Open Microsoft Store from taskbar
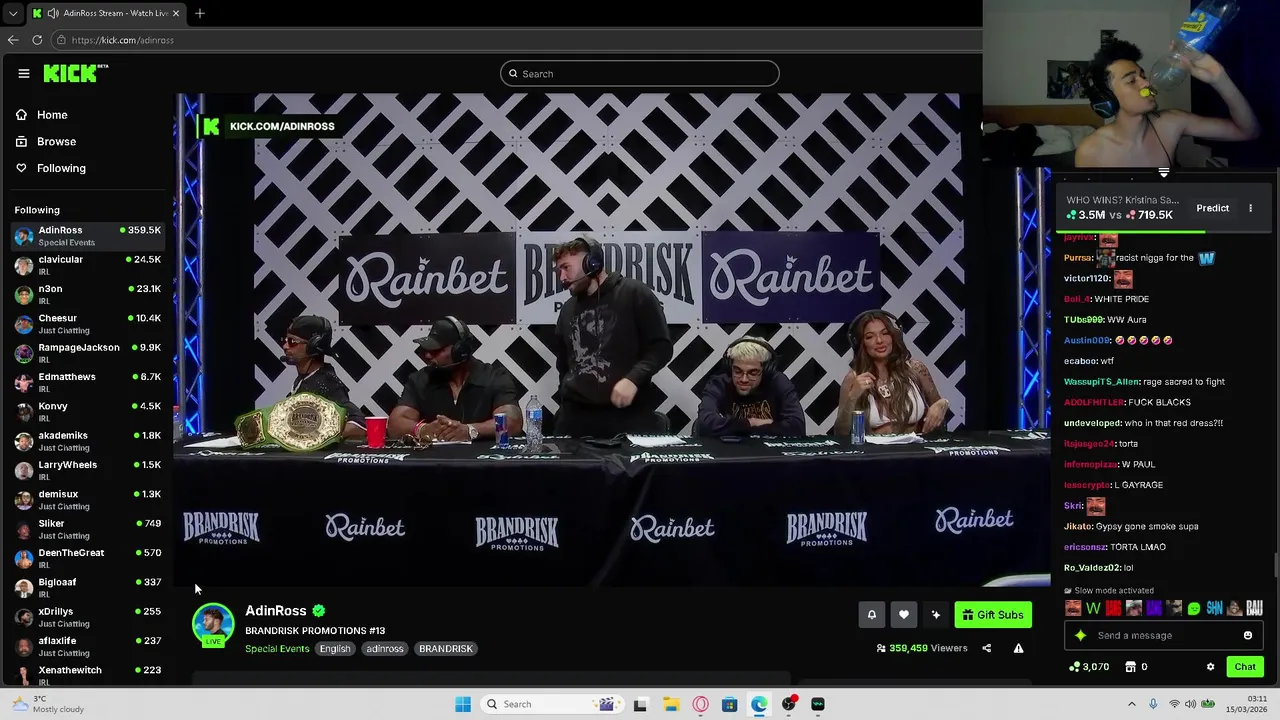Image resolution: width=1280 pixels, height=720 pixels. coord(729,704)
